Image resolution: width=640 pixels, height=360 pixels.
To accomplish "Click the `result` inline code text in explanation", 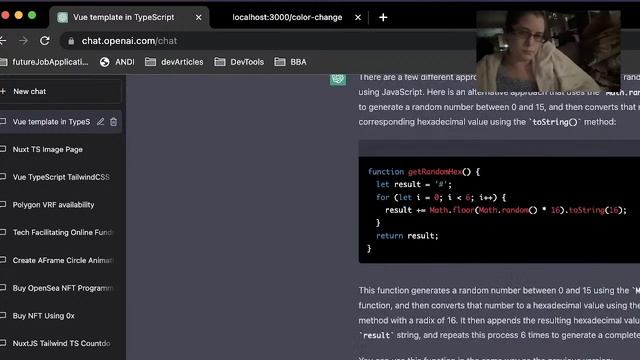I will [x=376, y=336].
